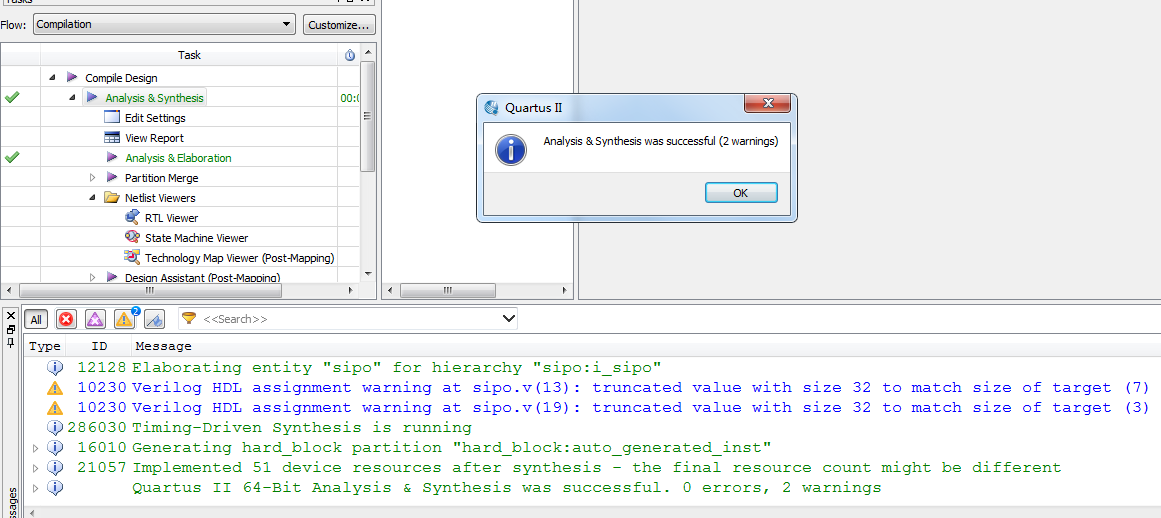Toggle the critical warning messages filter

coord(96,319)
